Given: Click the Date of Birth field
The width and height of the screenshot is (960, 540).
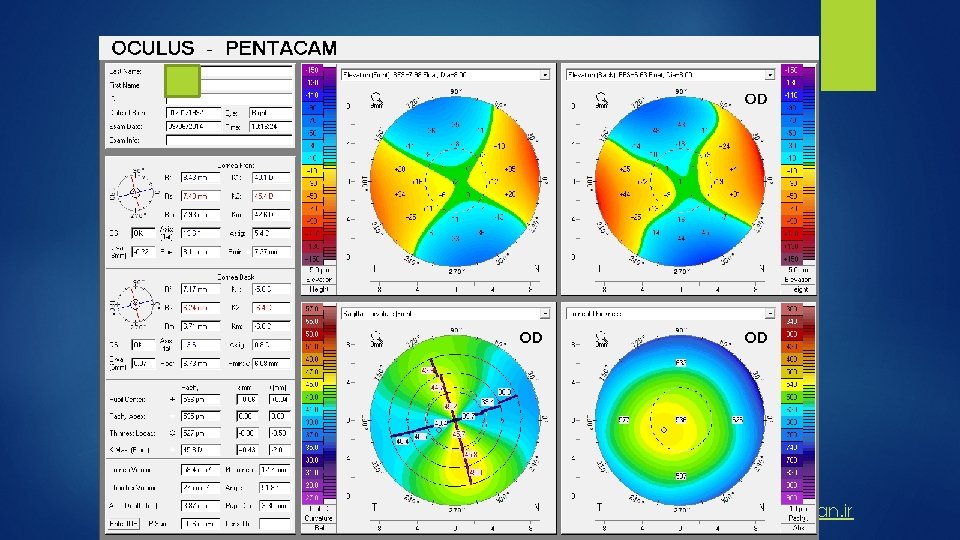Looking at the screenshot, I should pyautogui.click(x=193, y=113).
